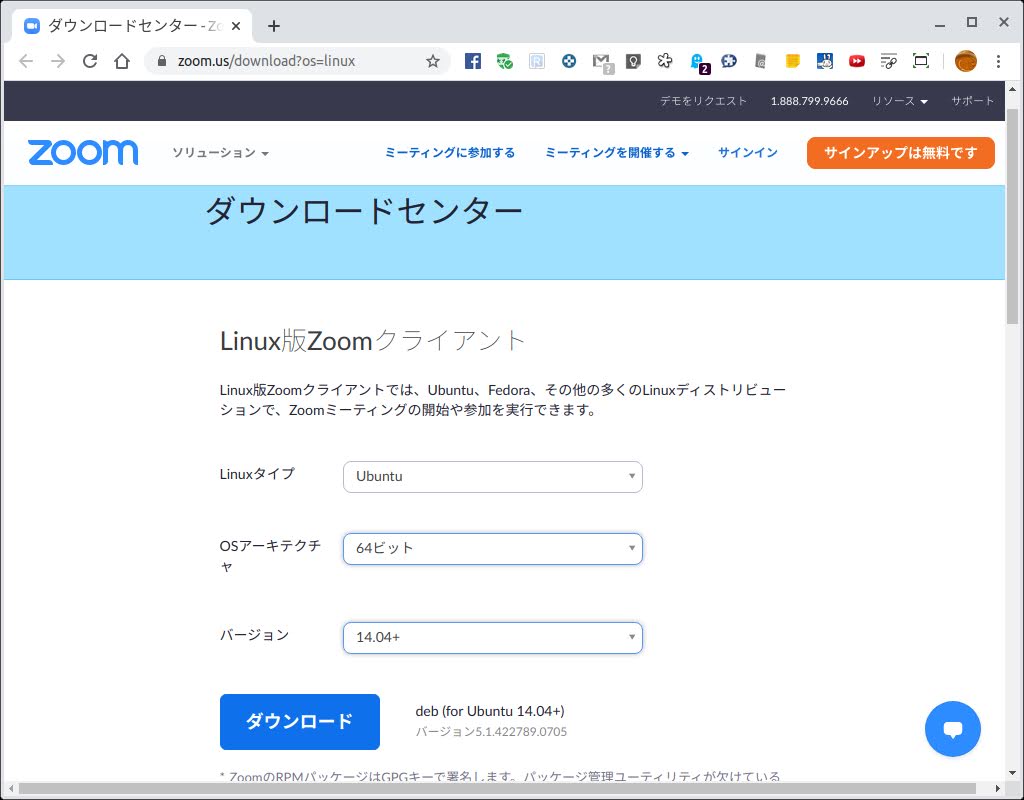Select the ダウンロードセンター browser tab
The height and width of the screenshot is (800, 1024).
[132, 26]
